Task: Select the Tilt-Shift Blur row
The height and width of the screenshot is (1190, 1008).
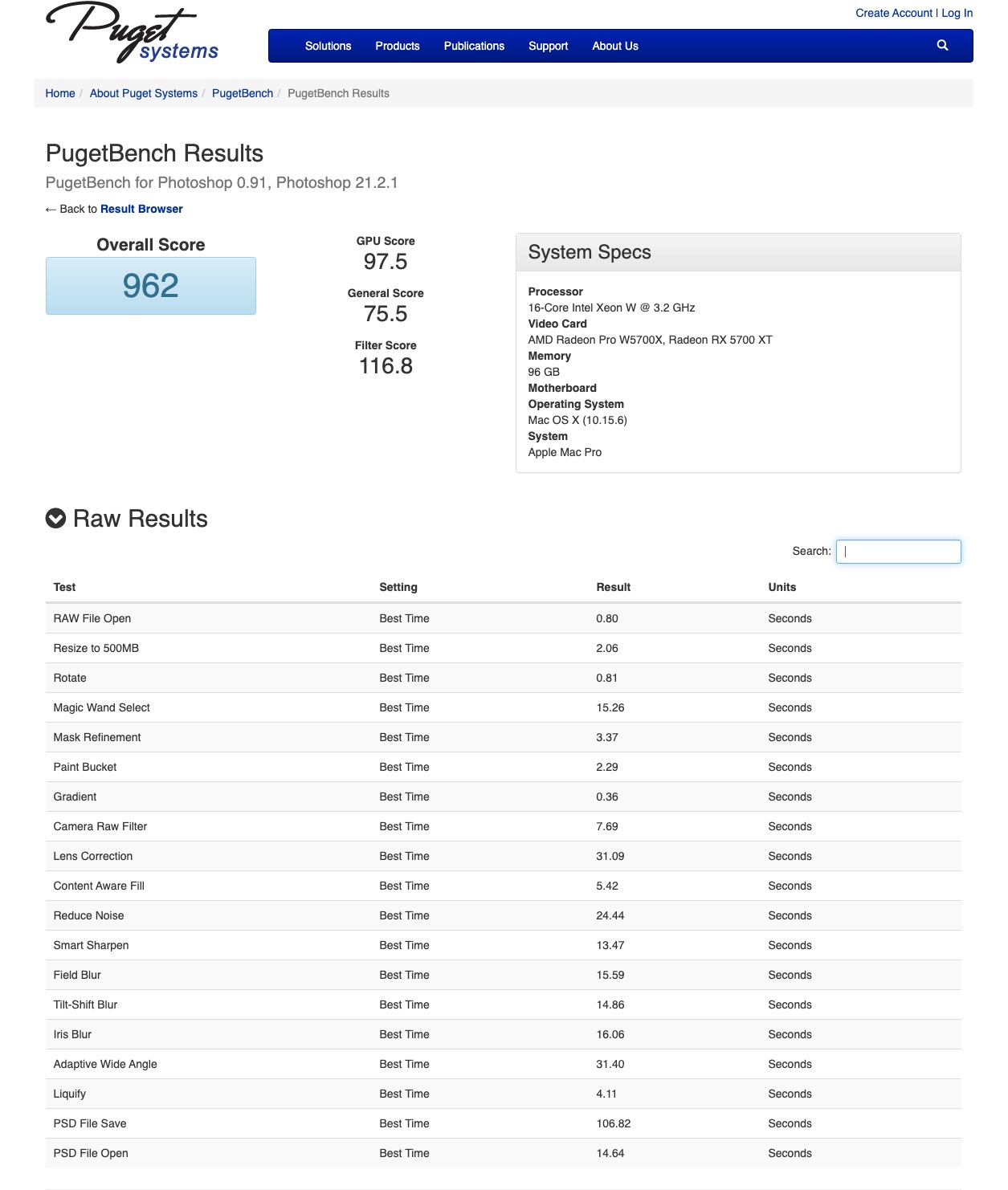Action: point(504,1005)
